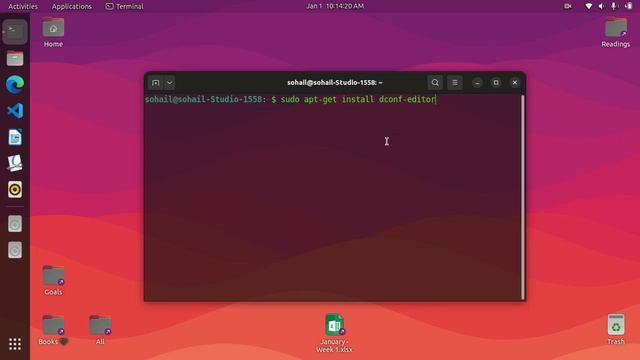Click the microphone status icon
This screenshot has width=640, height=360.
(613, 6)
